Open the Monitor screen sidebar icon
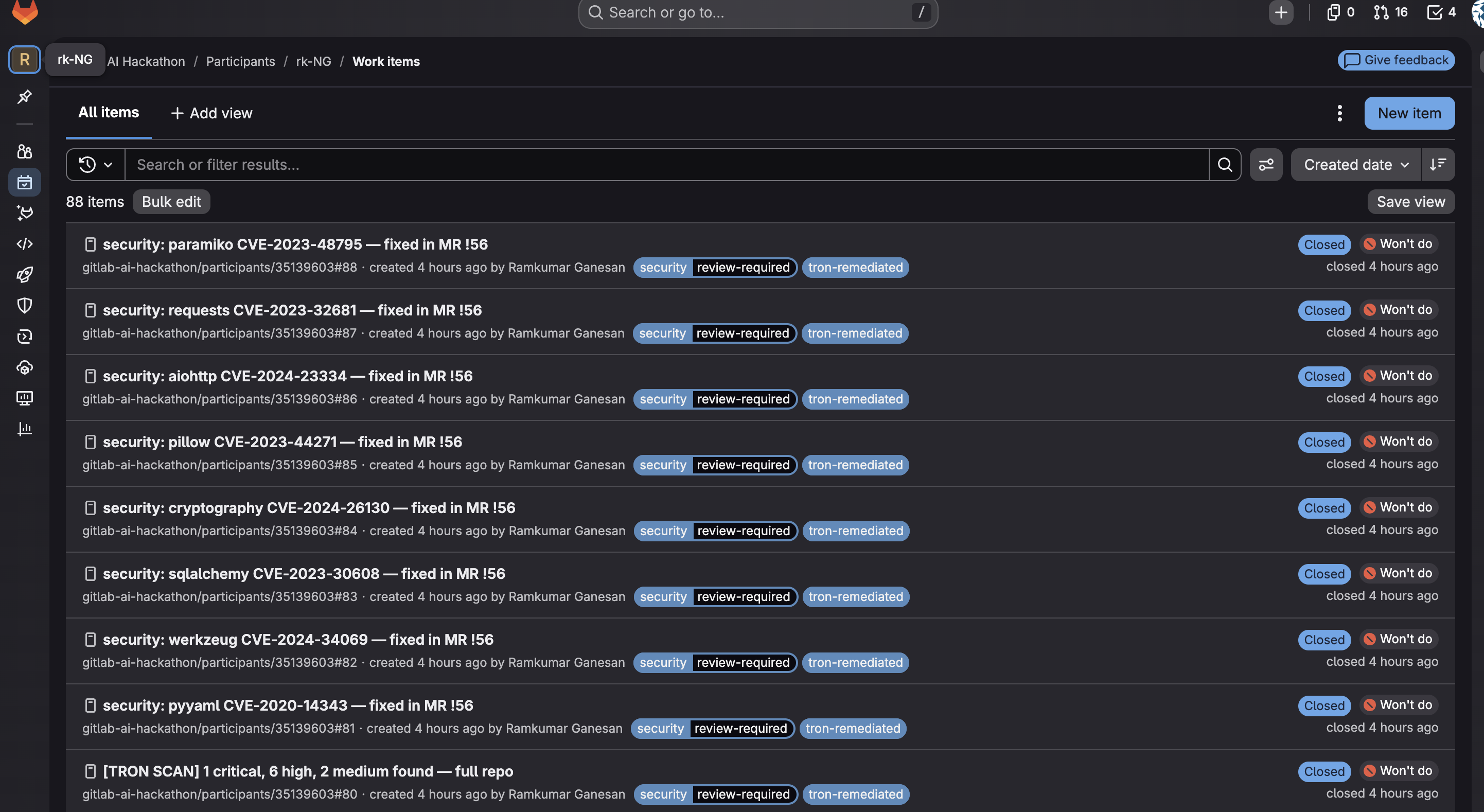The height and width of the screenshot is (812, 1484). click(x=24, y=398)
